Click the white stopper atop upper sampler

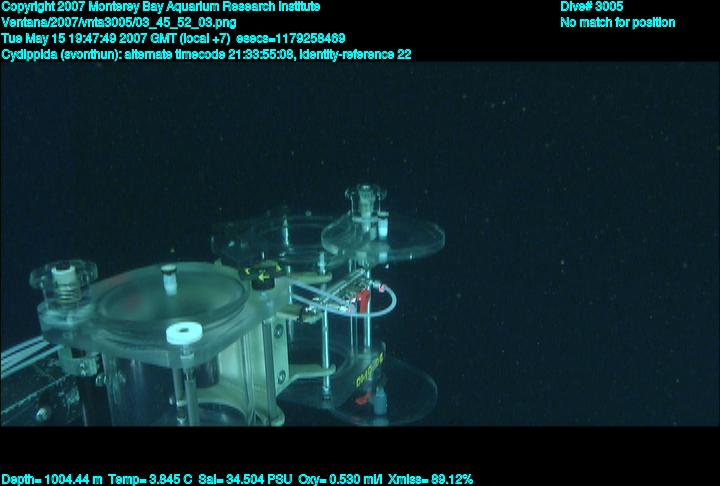click(x=382, y=227)
